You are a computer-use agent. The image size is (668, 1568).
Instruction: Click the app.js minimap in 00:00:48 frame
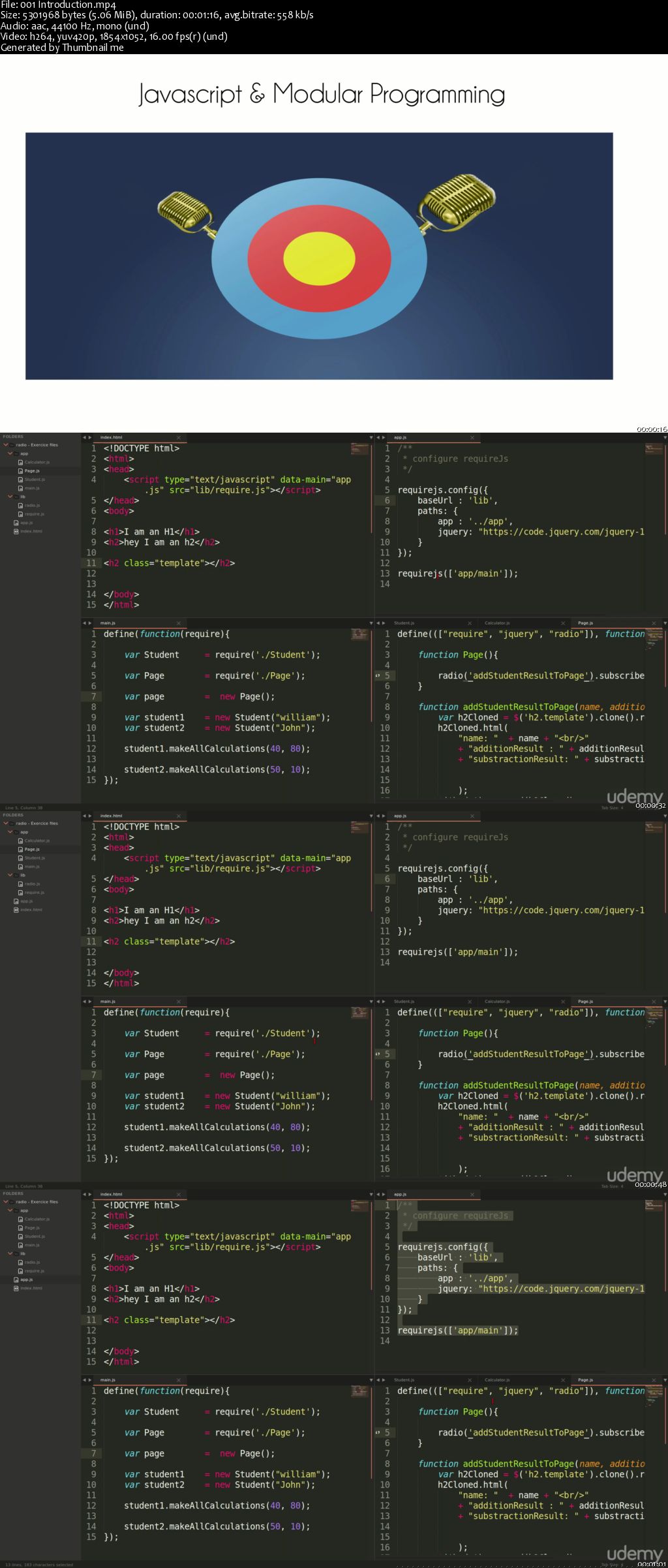(x=654, y=827)
